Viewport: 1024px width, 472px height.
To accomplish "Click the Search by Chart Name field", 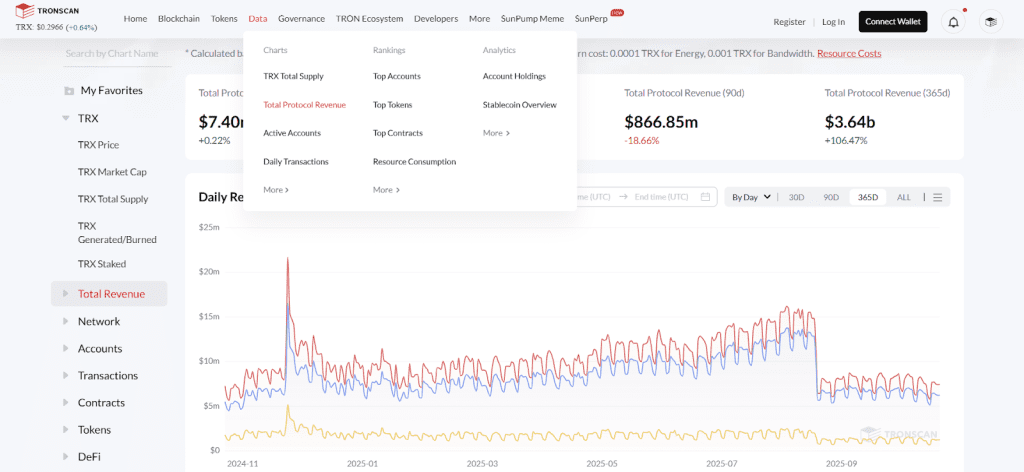I will coord(111,53).
